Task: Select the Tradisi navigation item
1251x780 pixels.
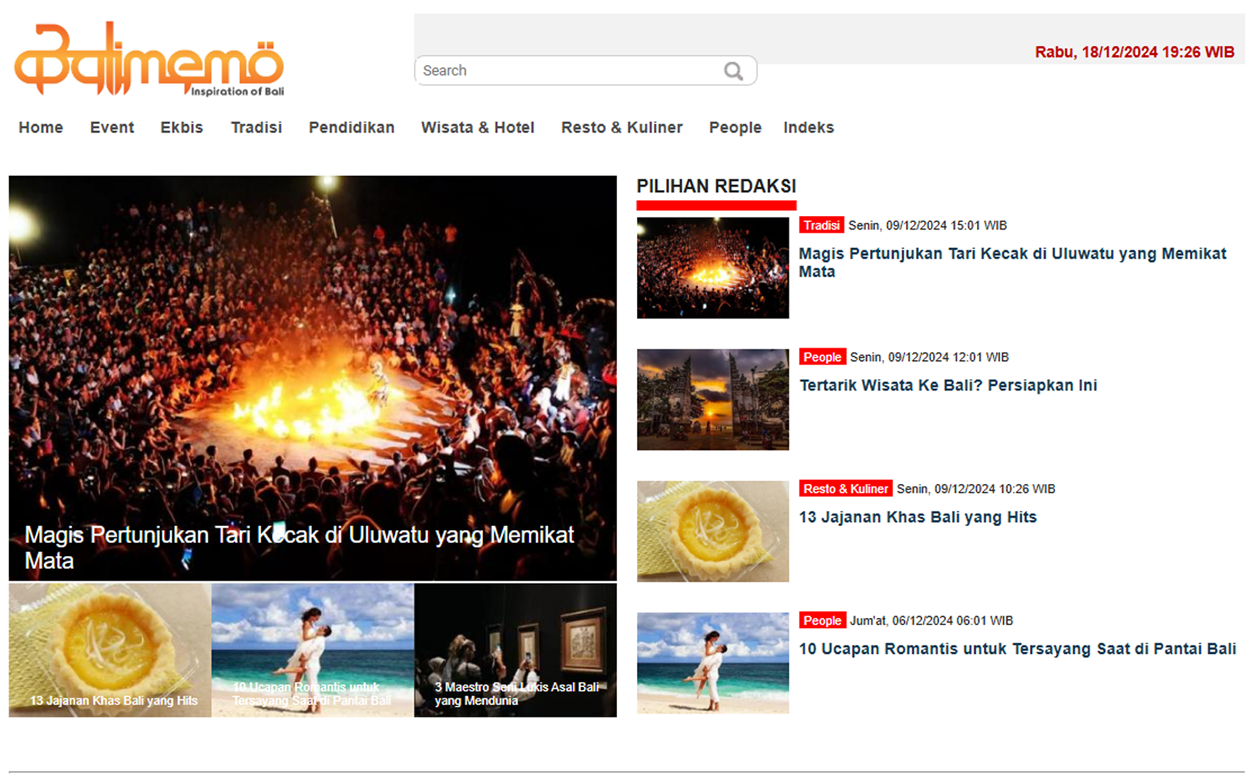Action: pyautogui.click(x=256, y=128)
